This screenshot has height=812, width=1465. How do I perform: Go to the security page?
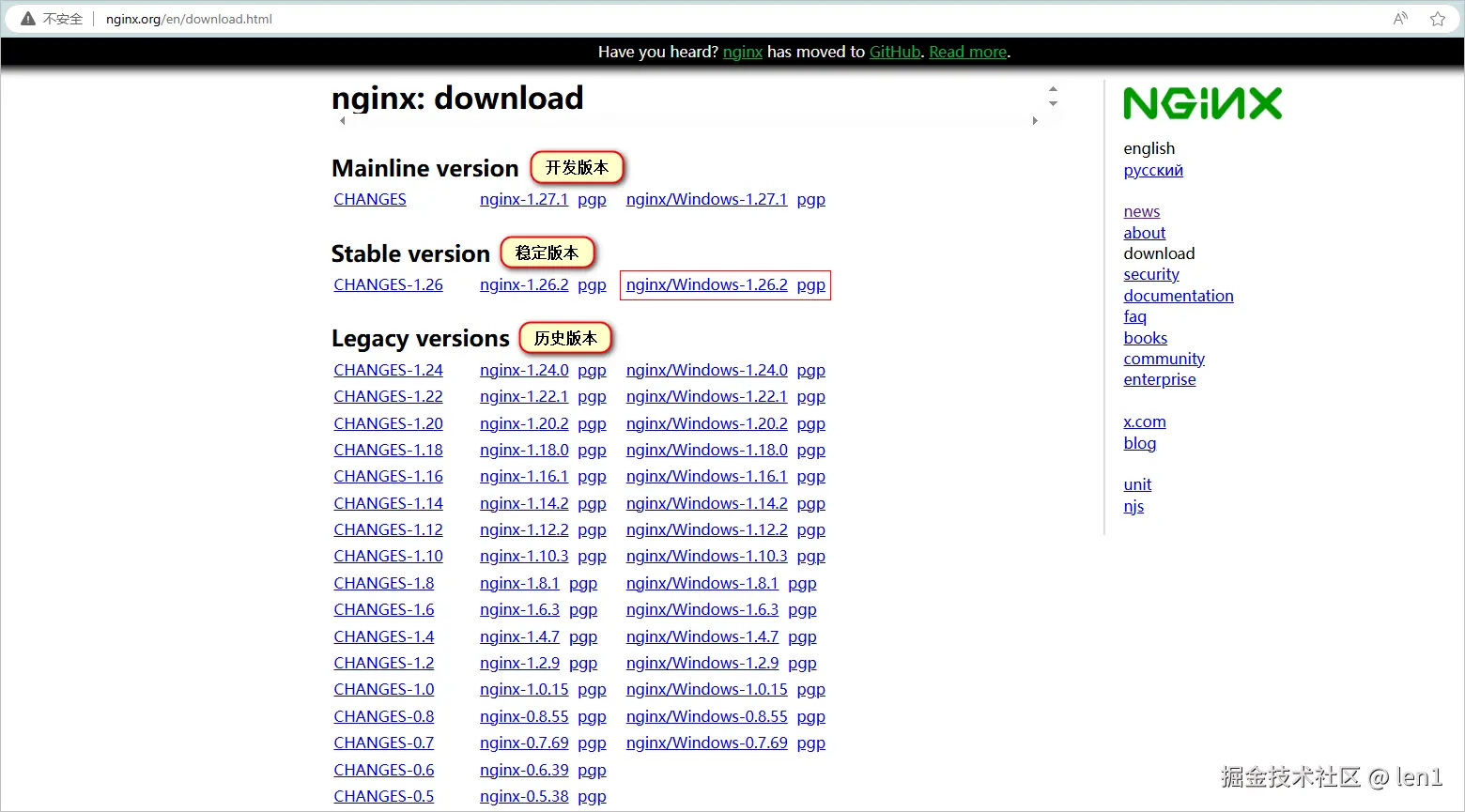point(1151,274)
